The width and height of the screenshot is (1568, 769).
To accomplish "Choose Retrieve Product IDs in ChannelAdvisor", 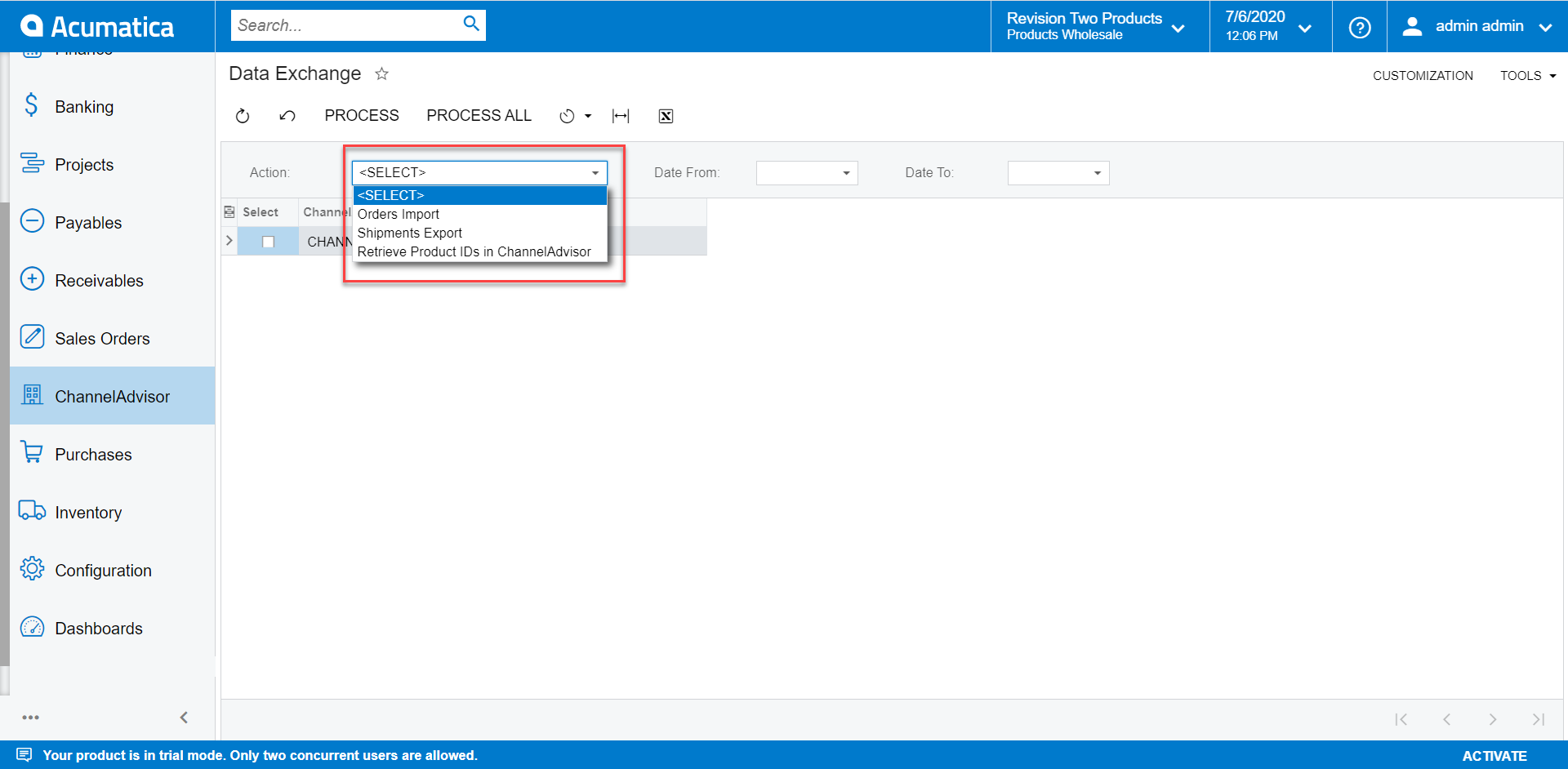I will tap(480, 251).
